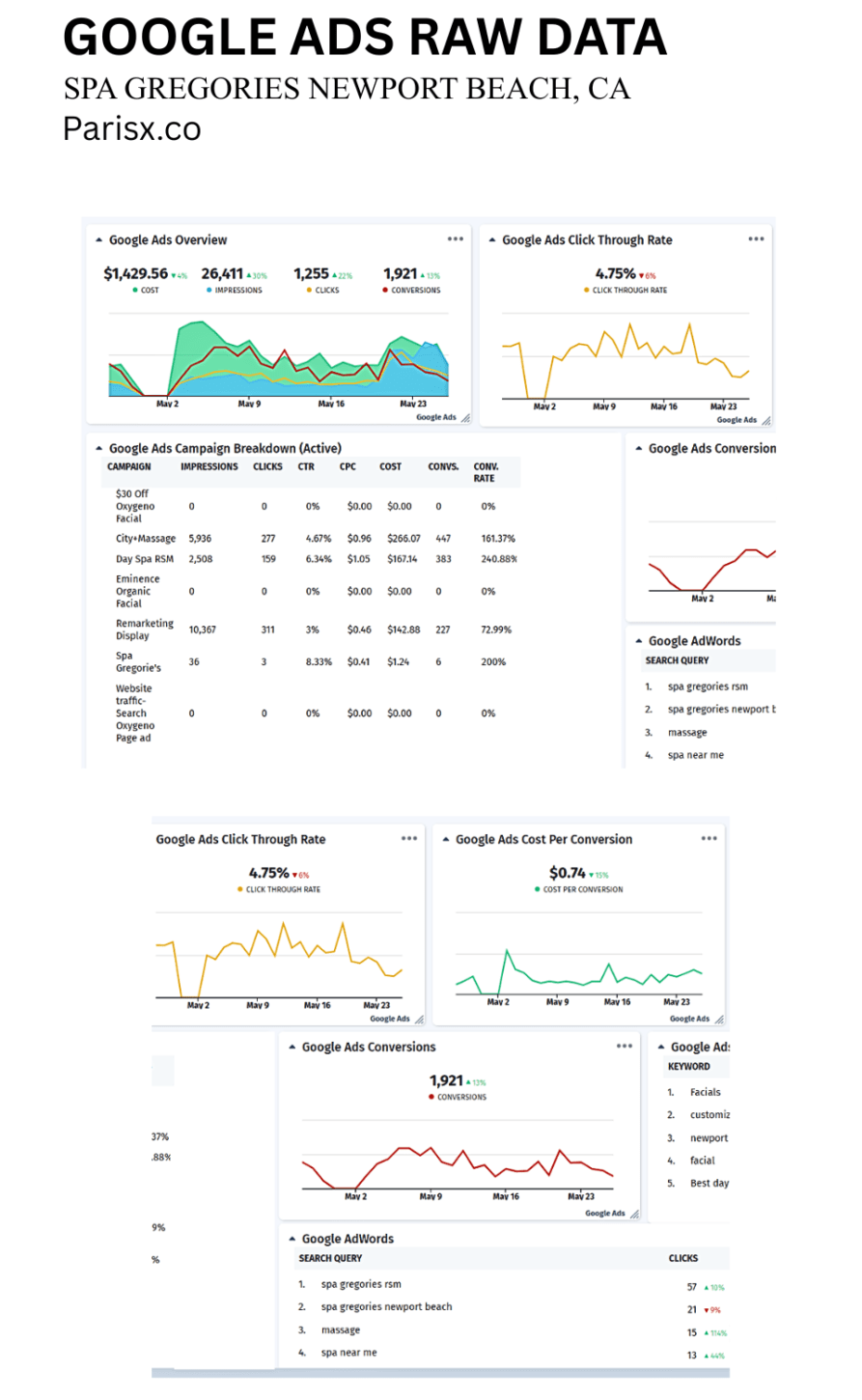The width and height of the screenshot is (862, 1400).
Task: Select the 161.37% conversion rate cell
Action: pyautogui.click(x=499, y=539)
